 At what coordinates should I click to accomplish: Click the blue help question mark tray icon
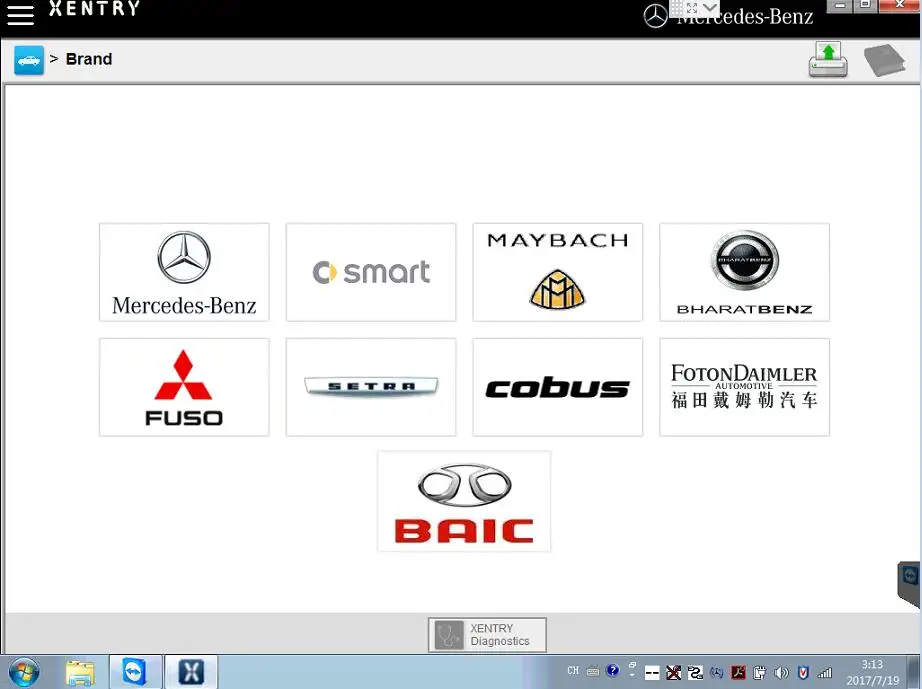point(613,670)
